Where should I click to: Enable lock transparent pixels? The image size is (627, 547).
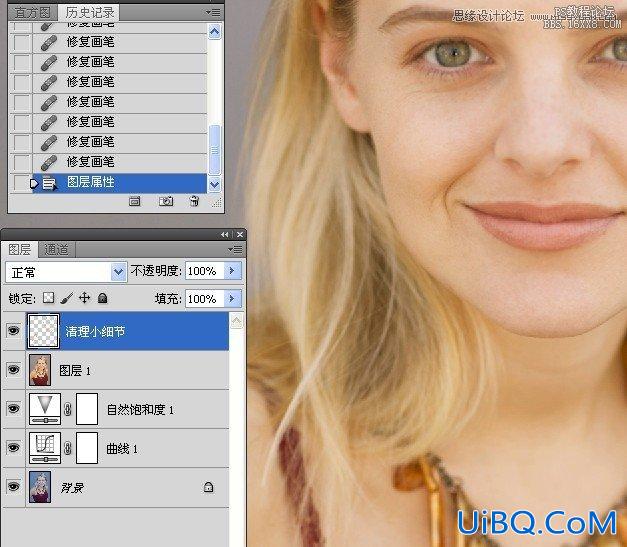49,298
